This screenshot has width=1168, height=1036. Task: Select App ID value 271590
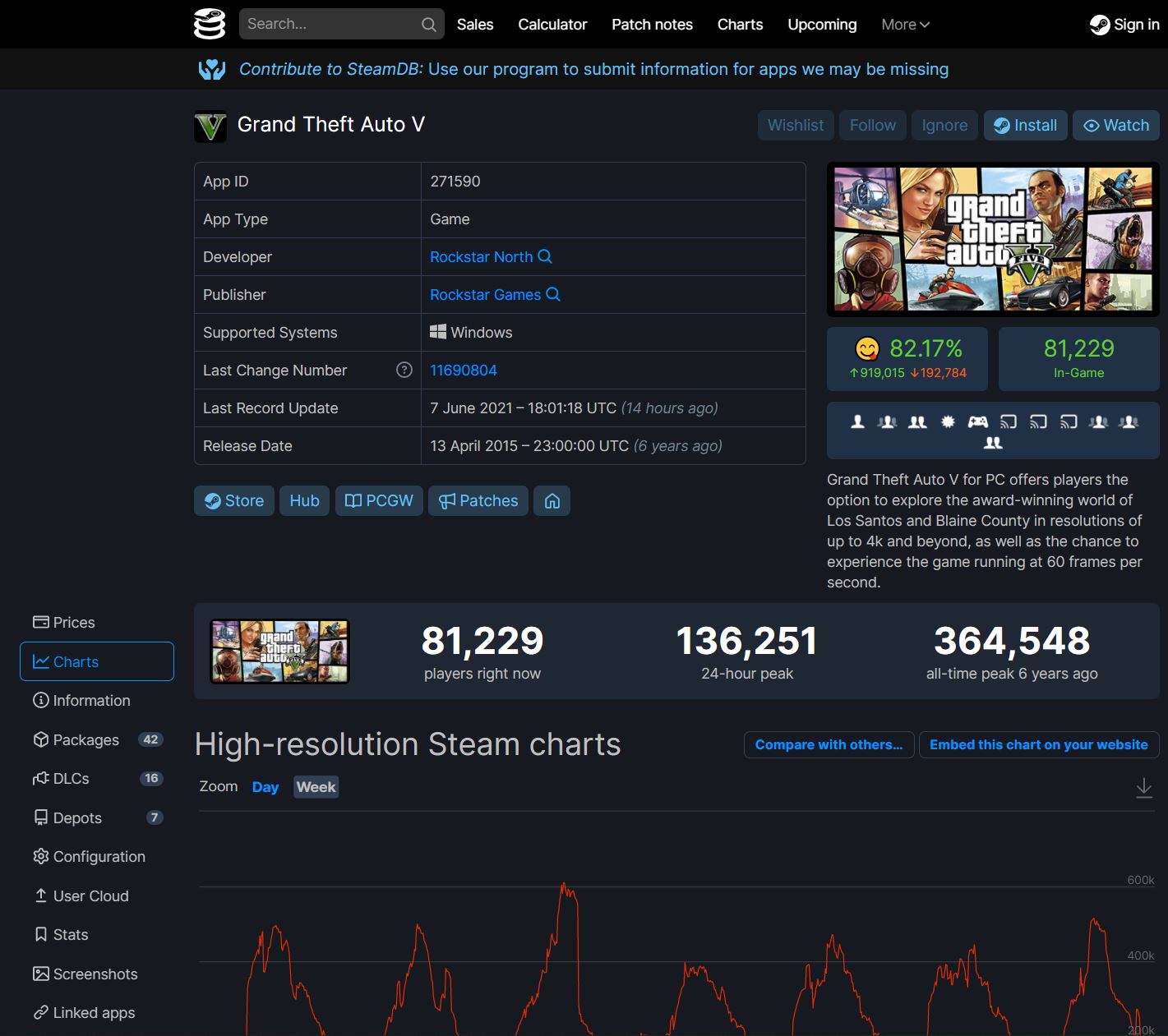point(455,182)
